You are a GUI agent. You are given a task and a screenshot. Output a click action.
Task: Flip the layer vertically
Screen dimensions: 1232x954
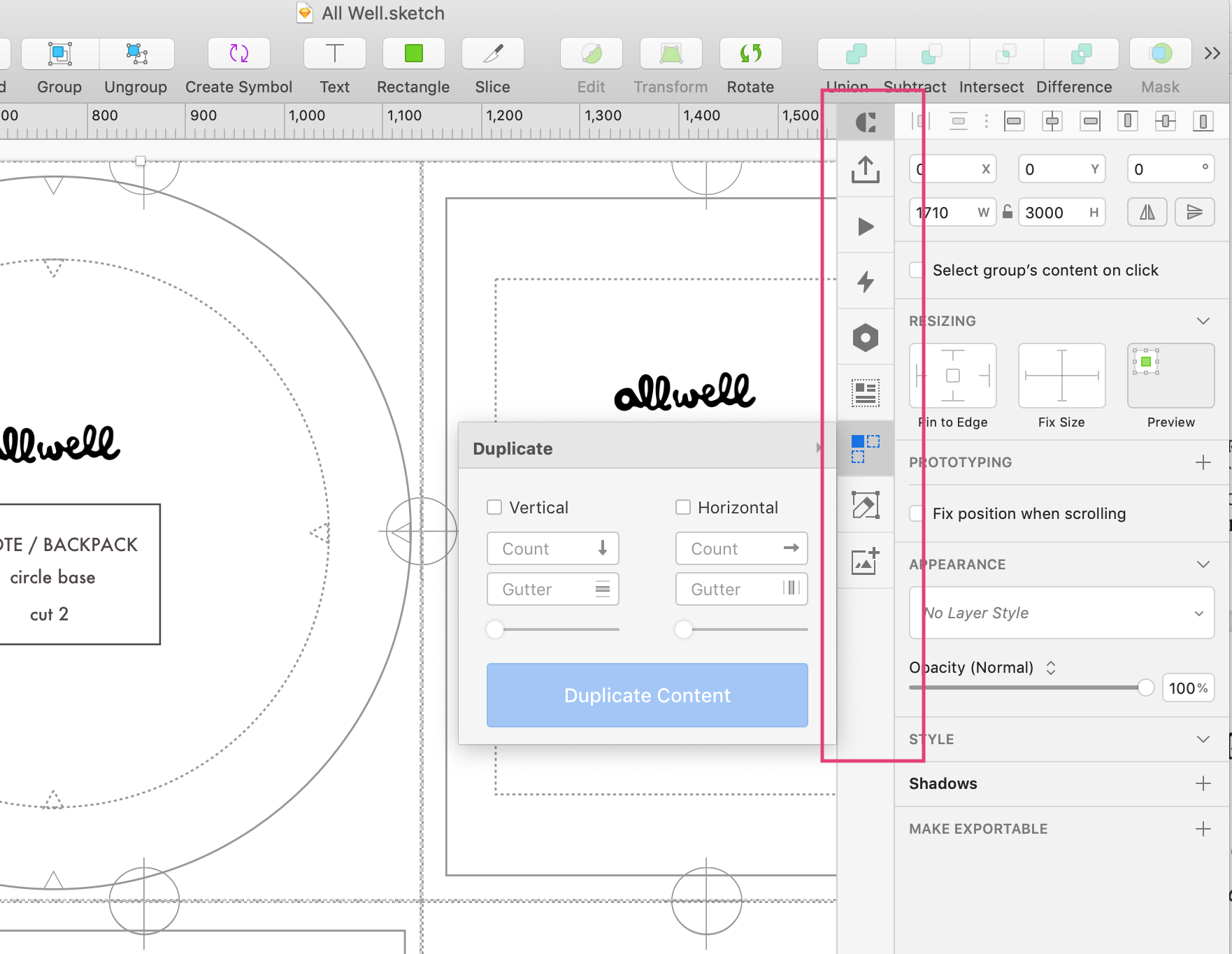pyautogui.click(x=1195, y=212)
